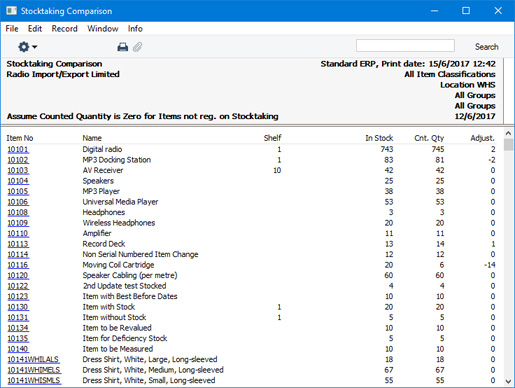Open item link 10135
Viewport: 515px width, 388px height.
click(18, 338)
